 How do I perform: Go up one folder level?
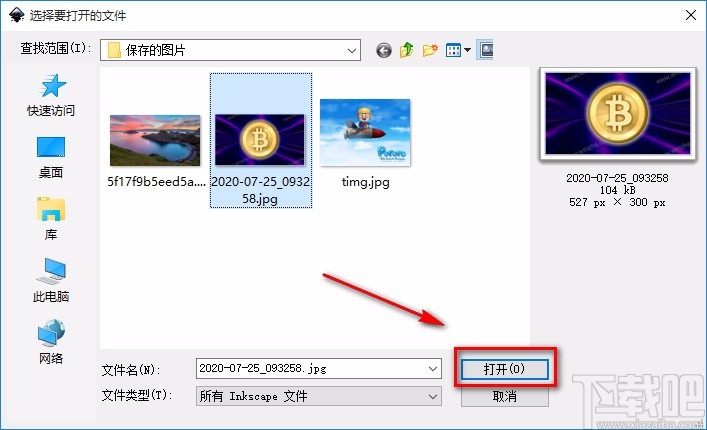(407, 50)
